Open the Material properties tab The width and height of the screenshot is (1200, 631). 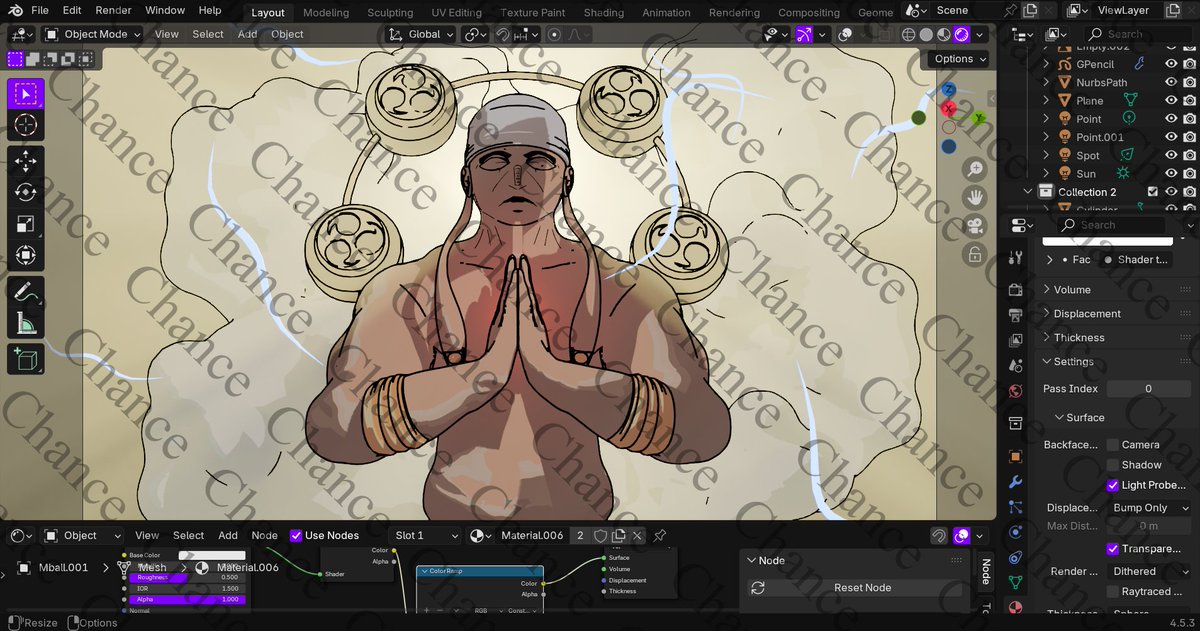pos(1016,608)
